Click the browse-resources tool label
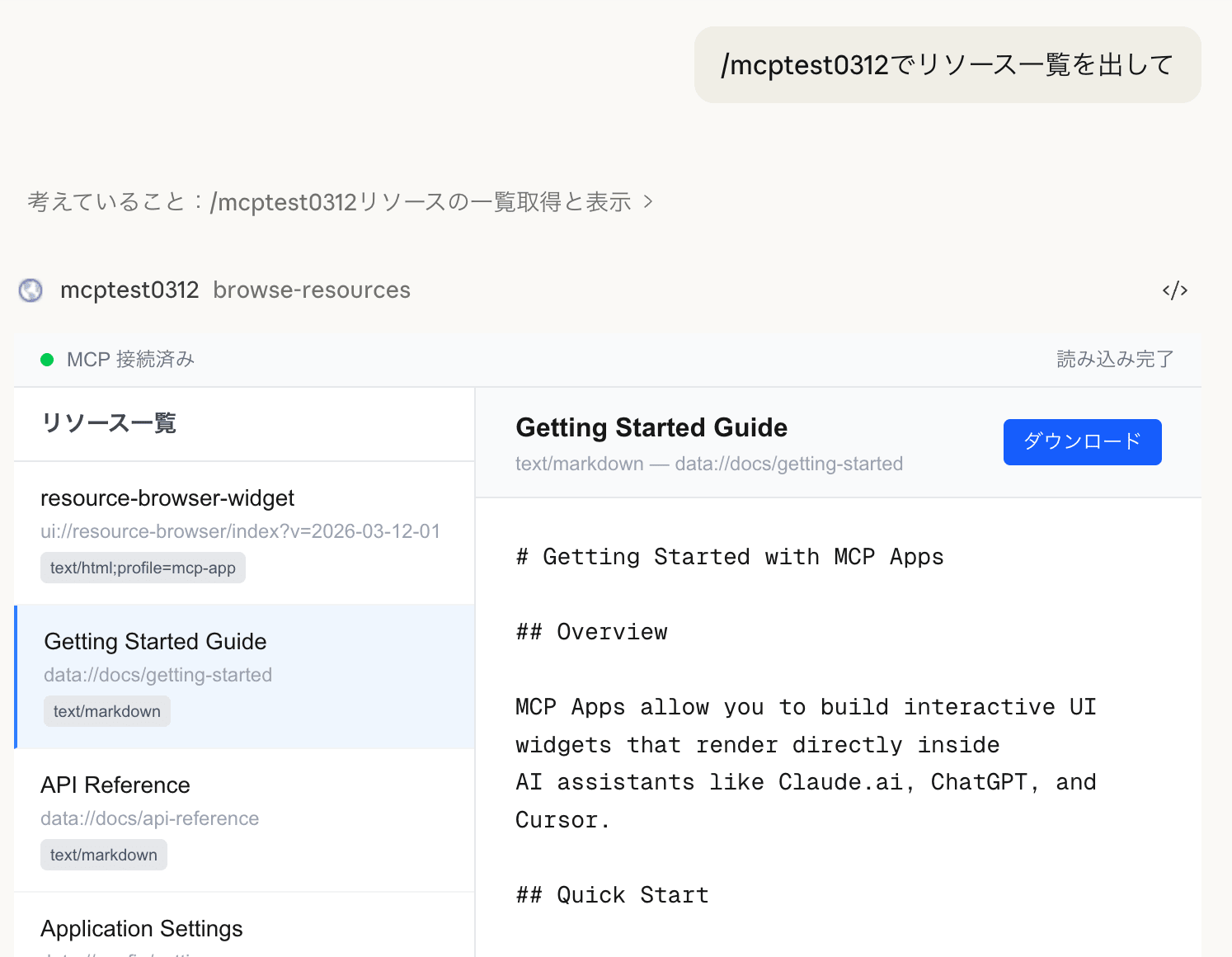 (311, 290)
